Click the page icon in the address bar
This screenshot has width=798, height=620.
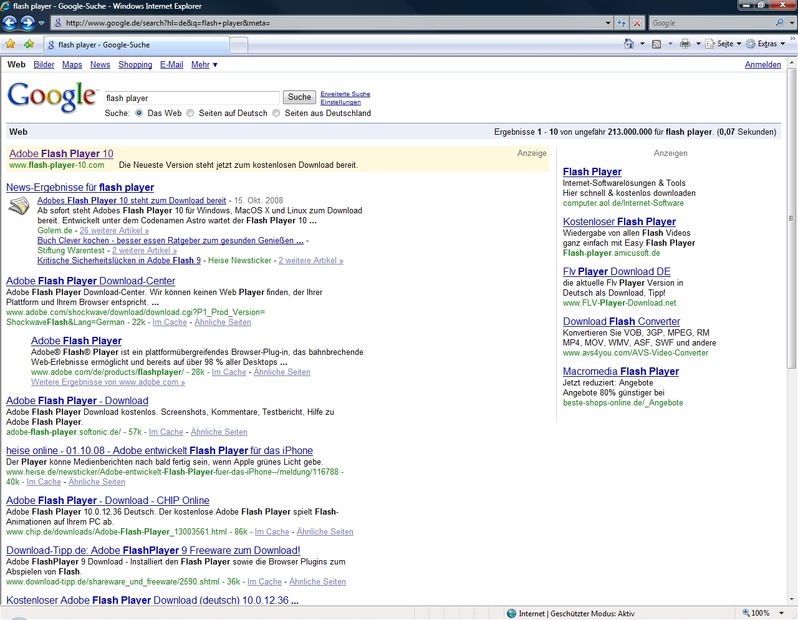58,23
